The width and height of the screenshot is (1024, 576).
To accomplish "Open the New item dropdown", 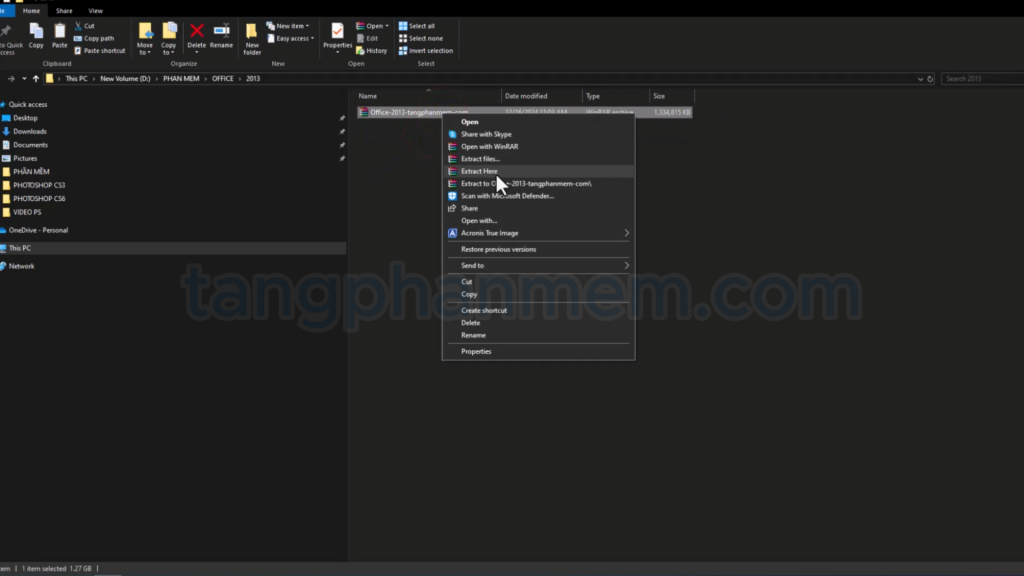I will click(x=288, y=26).
